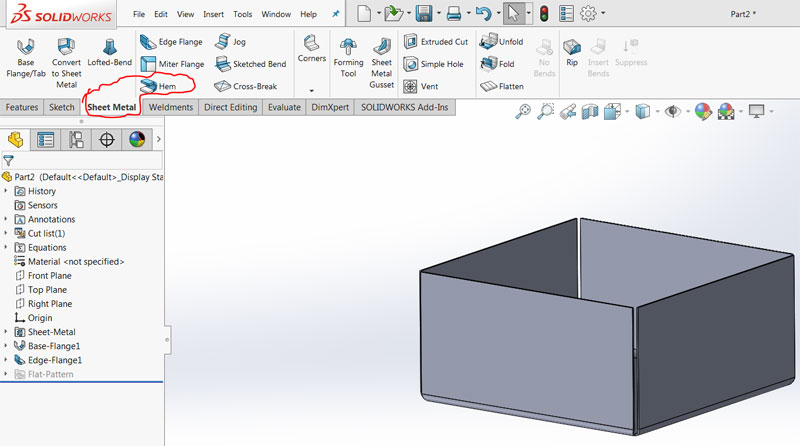The height and width of the screenshot is (446, 800).
Task: Select the Unfold tool
Action: 502,42
